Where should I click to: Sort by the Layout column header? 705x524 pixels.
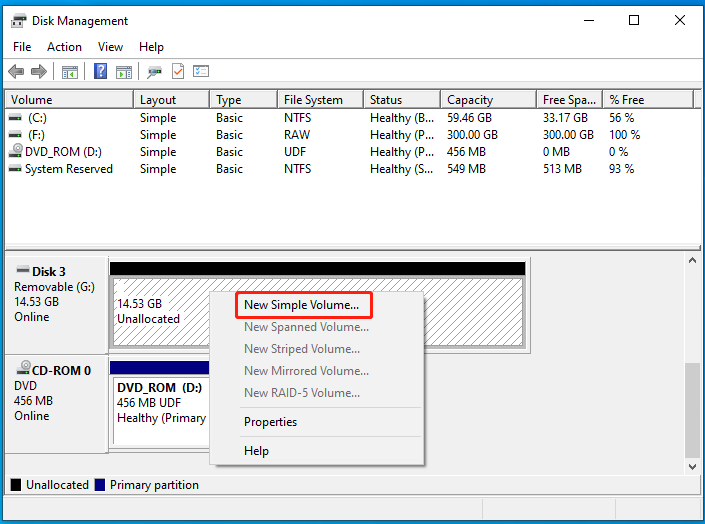coord(171,99)
